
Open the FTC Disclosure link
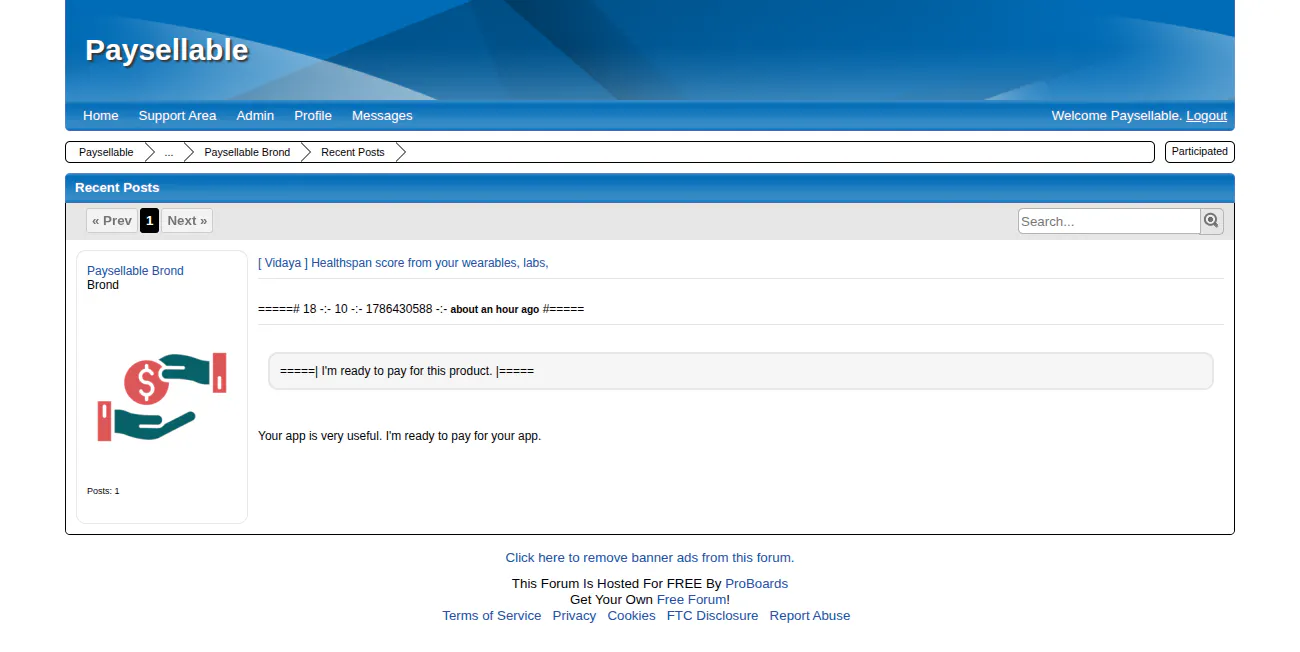tap(713, 616)
